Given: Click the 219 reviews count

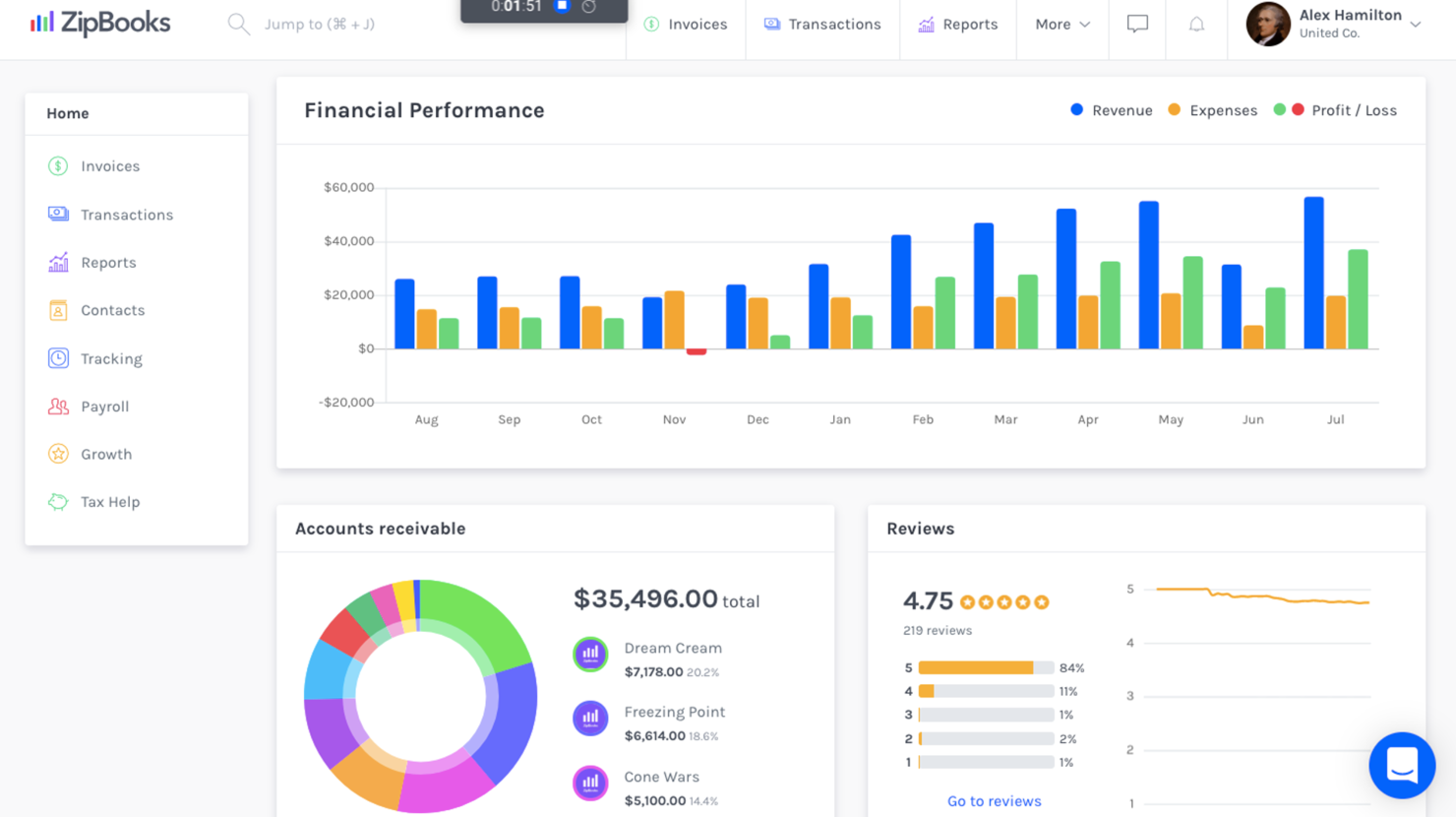Looking at the screenshot, I should click(938, 630).
